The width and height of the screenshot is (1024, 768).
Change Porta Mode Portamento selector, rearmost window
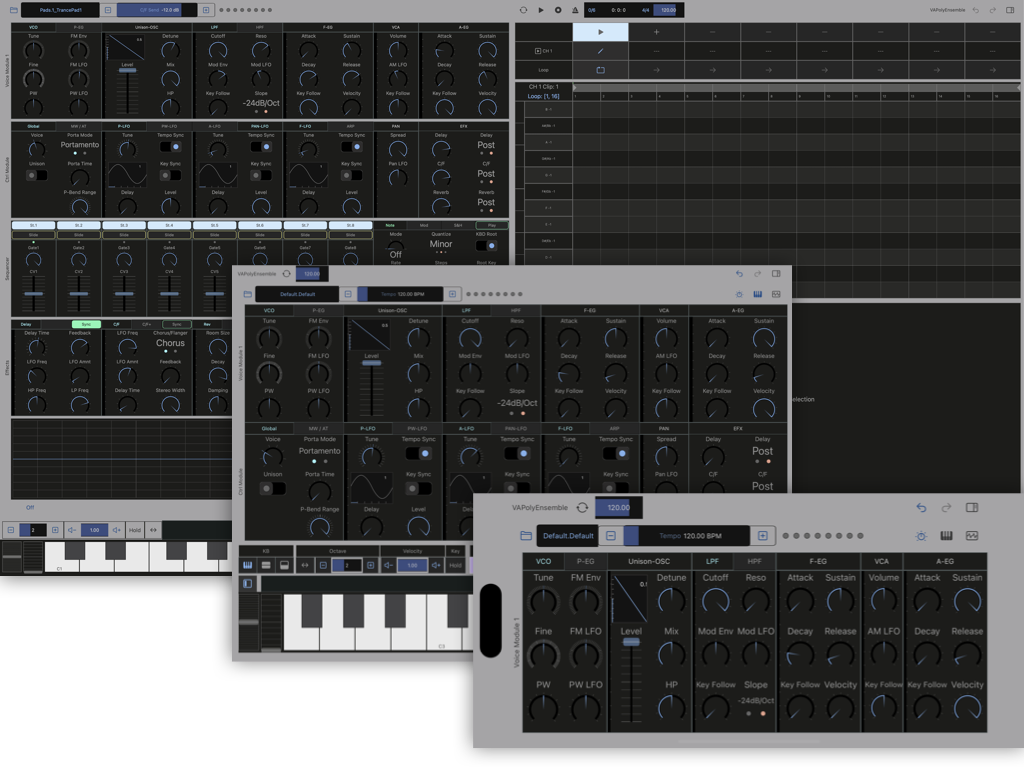click(80, 145)
